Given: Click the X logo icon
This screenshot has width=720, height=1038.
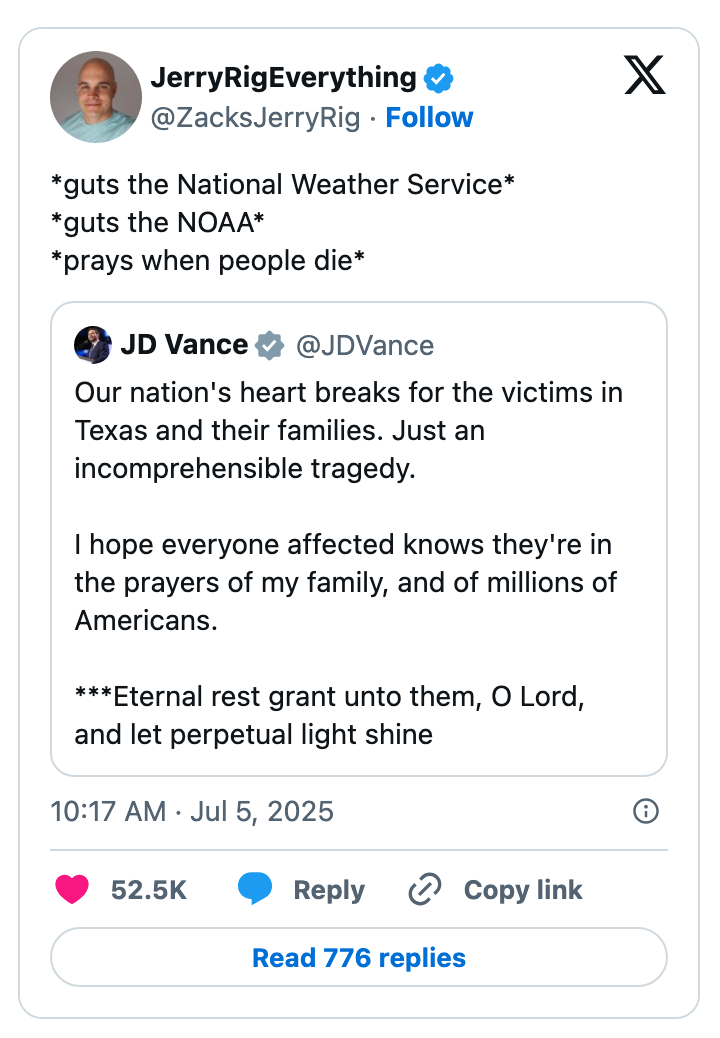Looking at the screenshot, I should click(645, 75).
